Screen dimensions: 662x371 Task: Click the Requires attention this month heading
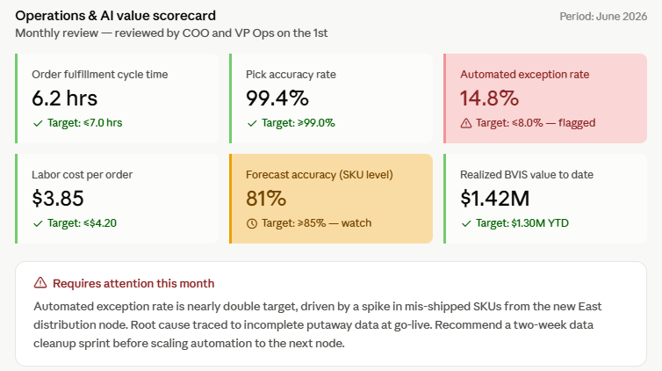tap(133, 283)
